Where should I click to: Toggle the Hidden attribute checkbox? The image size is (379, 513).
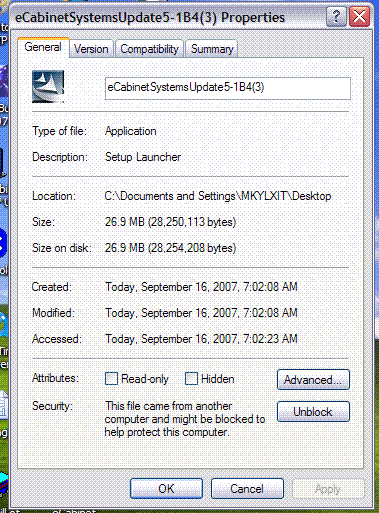point(191,379)
